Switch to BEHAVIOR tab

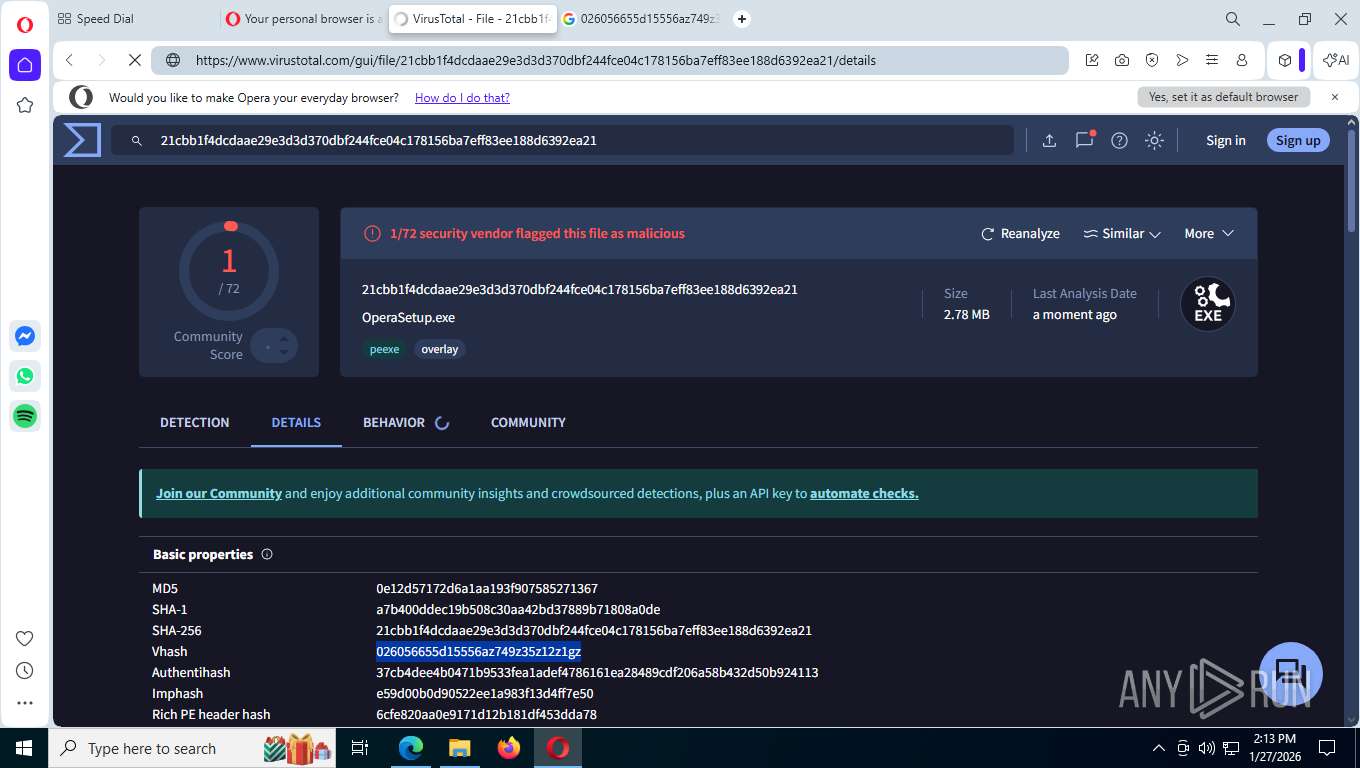tap(406, 422)
